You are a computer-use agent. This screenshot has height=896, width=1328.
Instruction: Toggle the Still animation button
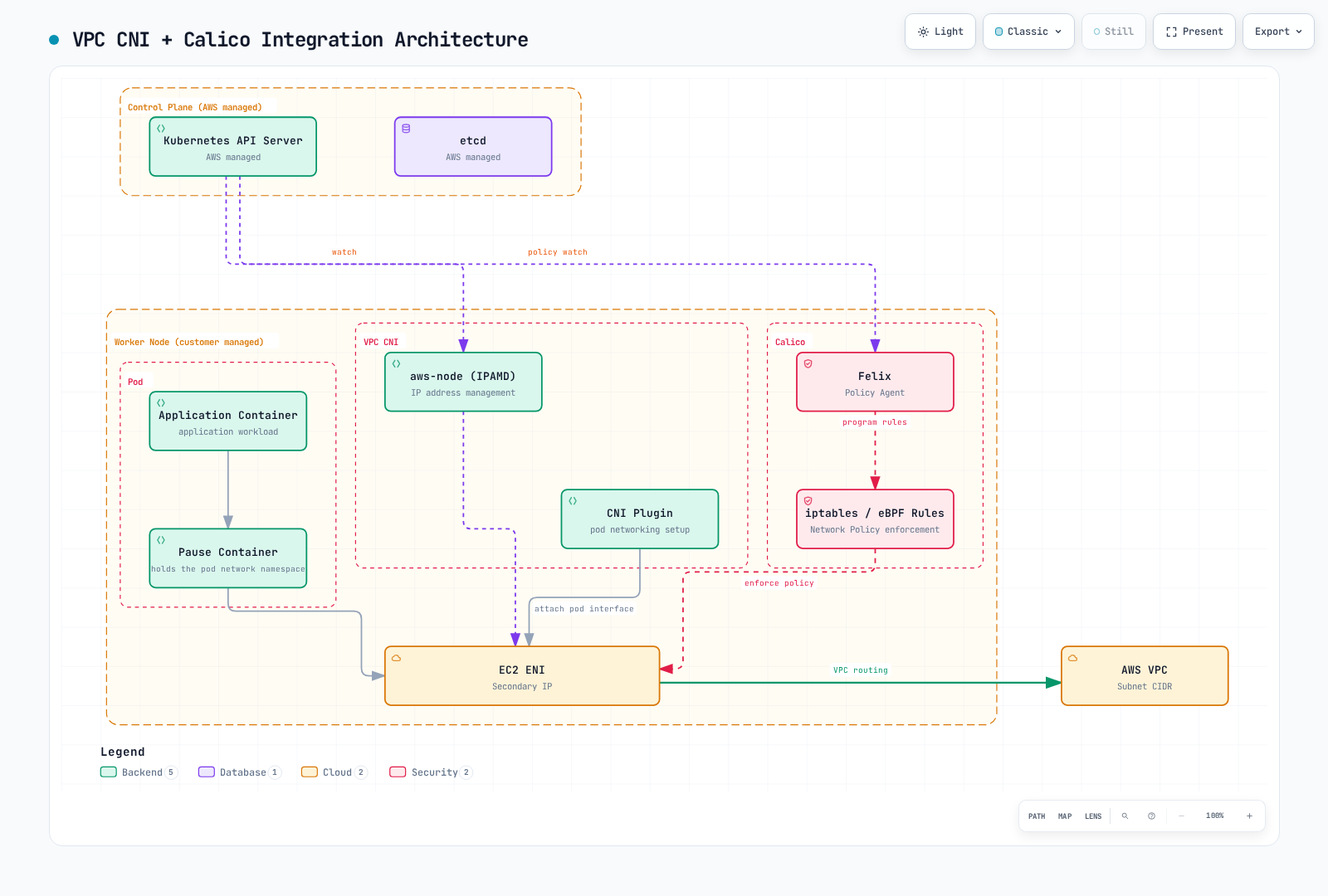point(1113,32)
